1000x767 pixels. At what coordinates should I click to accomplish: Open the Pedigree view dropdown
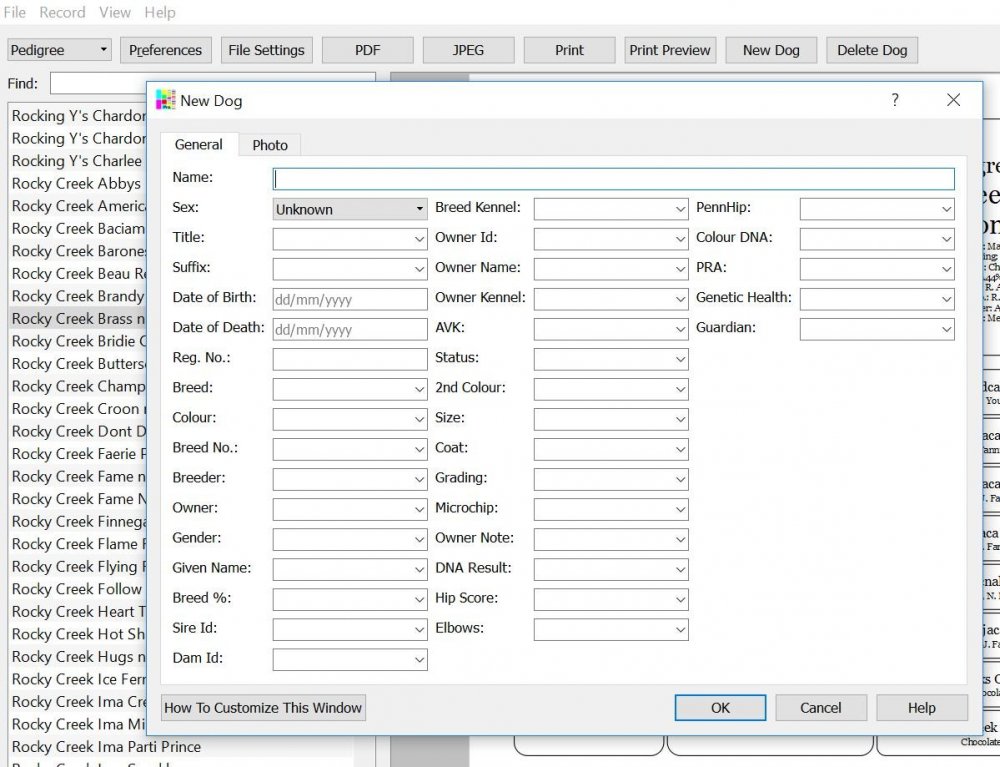59,50
